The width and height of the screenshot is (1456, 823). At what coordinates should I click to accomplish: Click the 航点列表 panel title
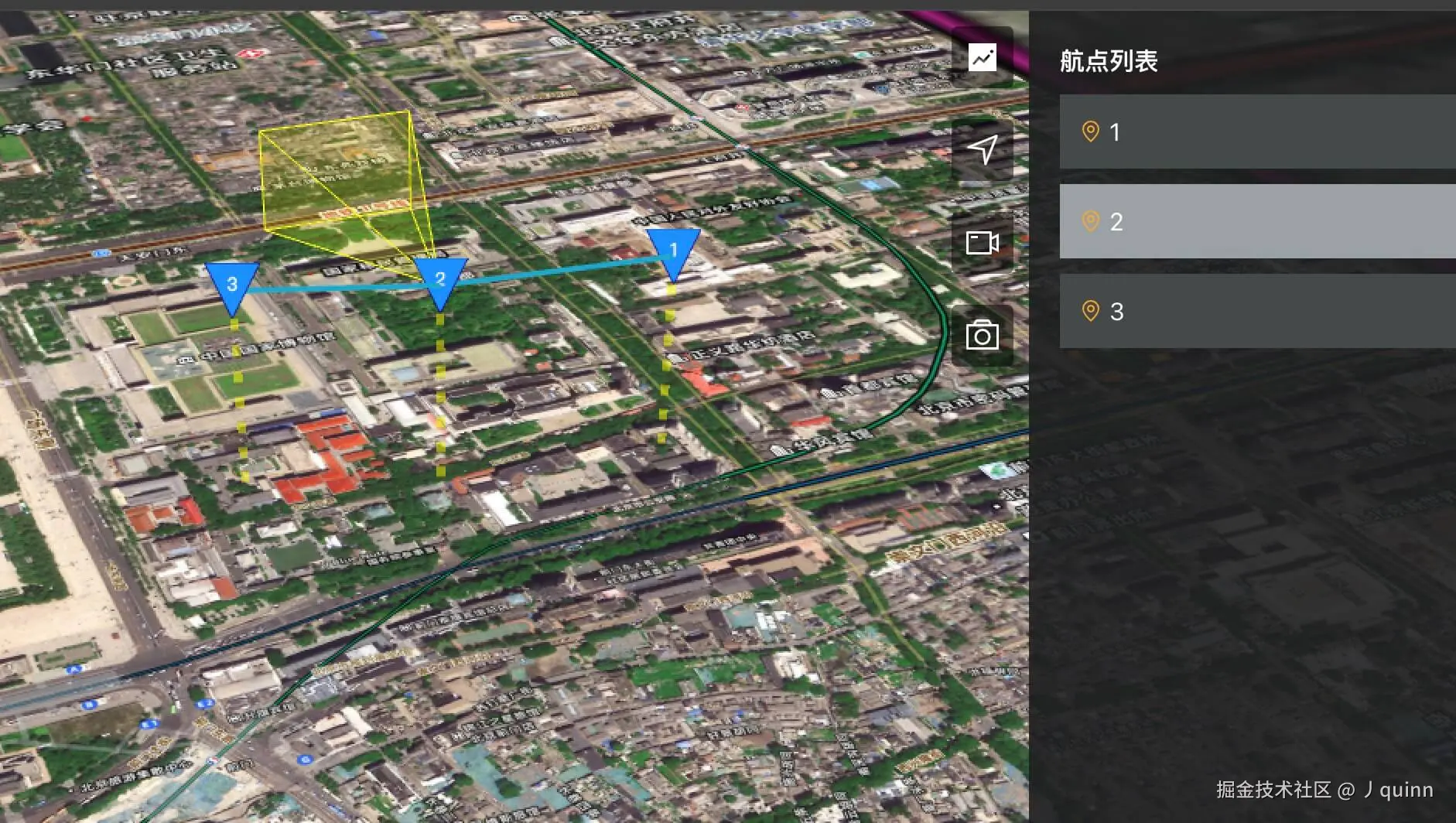[1108, 61]
